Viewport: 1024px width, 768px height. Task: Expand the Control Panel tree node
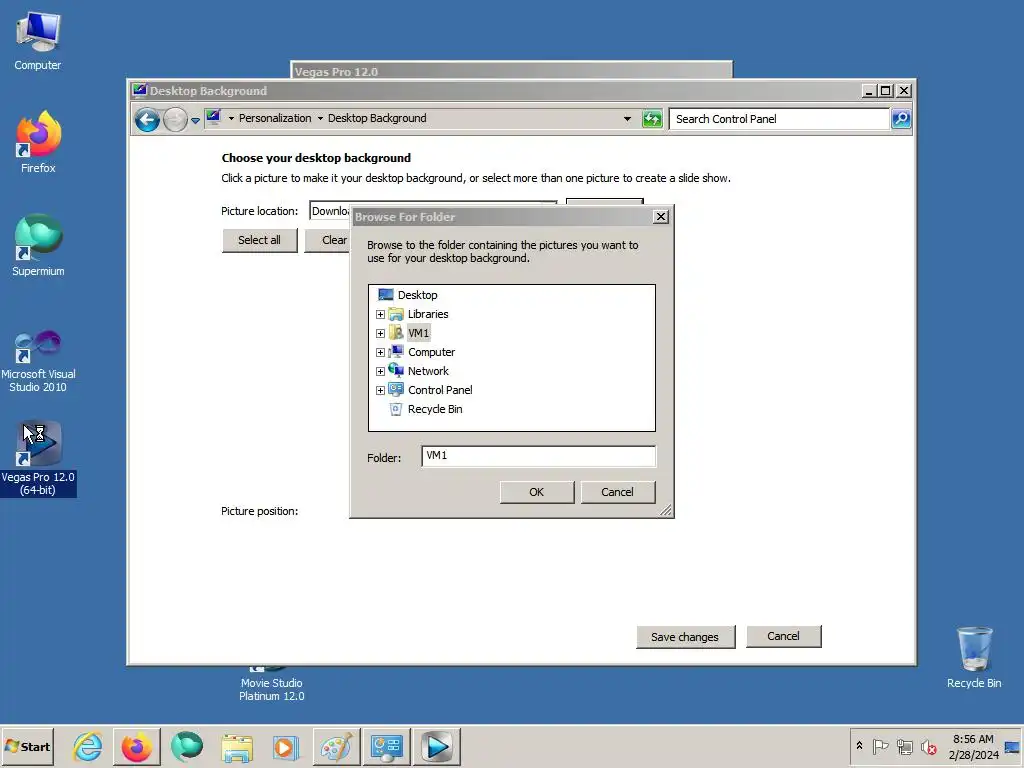pyautogui.click(x=380, y=390)
